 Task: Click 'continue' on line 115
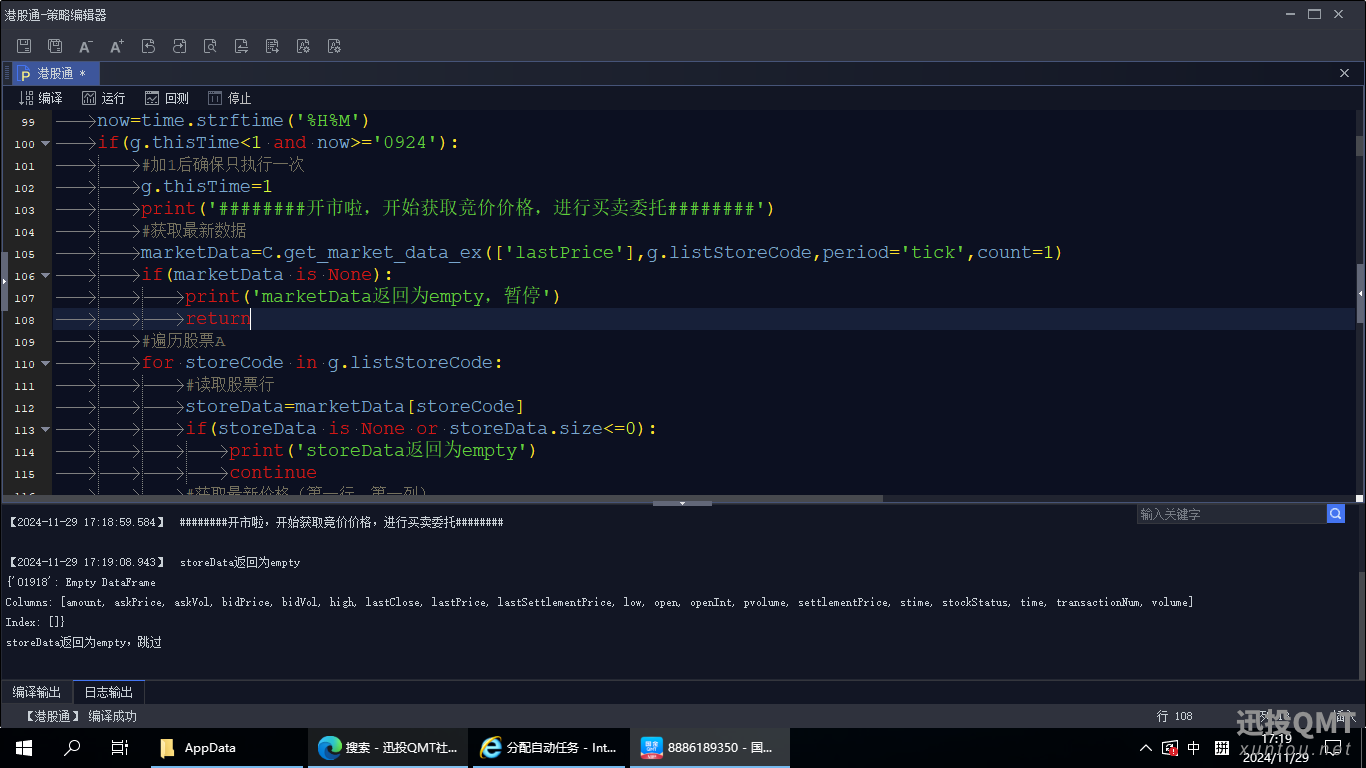273,473
